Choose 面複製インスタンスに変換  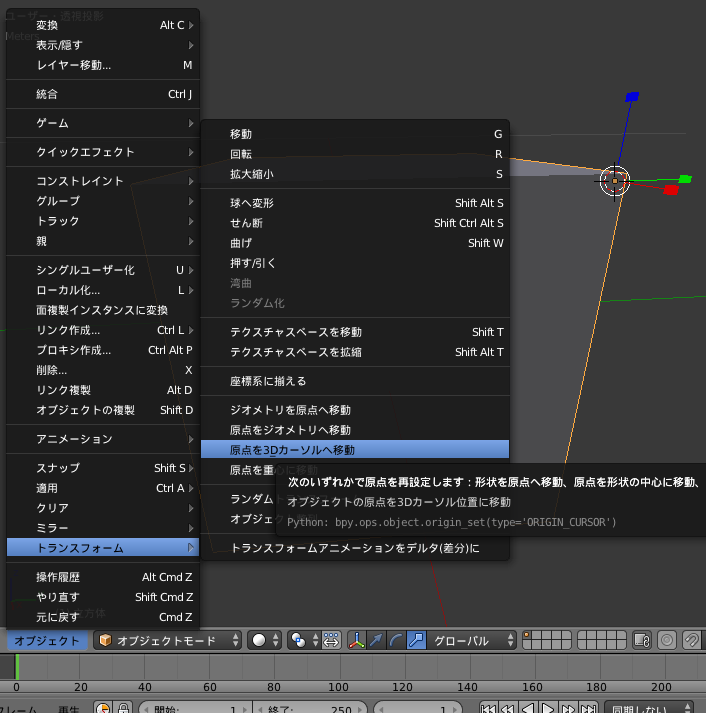click(103, 310)
